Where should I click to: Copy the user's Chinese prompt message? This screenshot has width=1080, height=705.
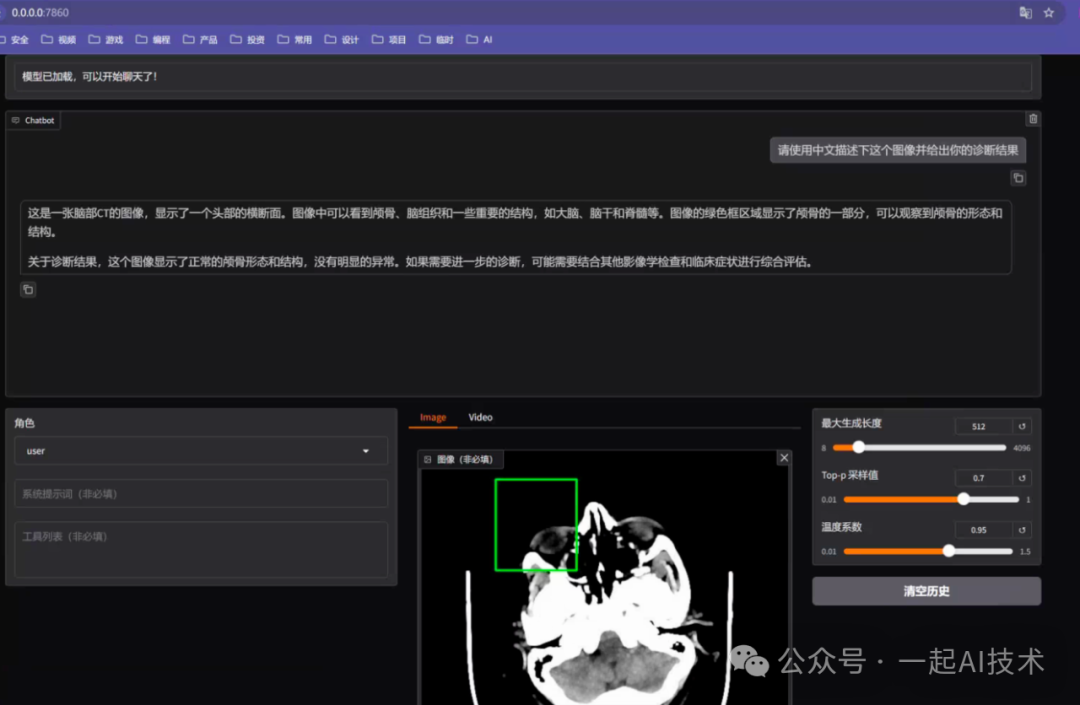tap(1018, 177)
